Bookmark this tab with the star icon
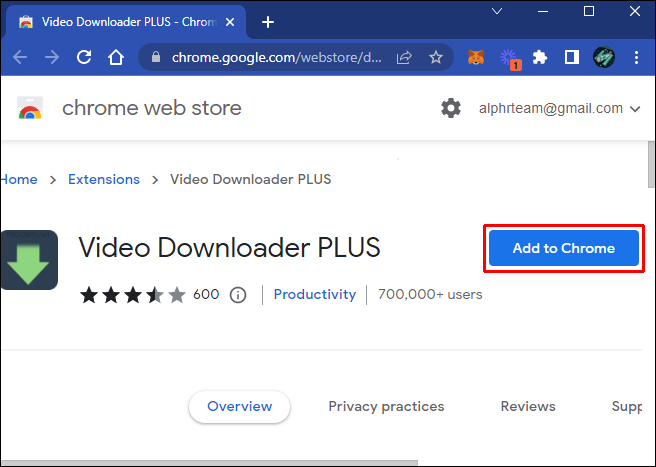Viewport: 656px width, 467px height. coord(436,57)
